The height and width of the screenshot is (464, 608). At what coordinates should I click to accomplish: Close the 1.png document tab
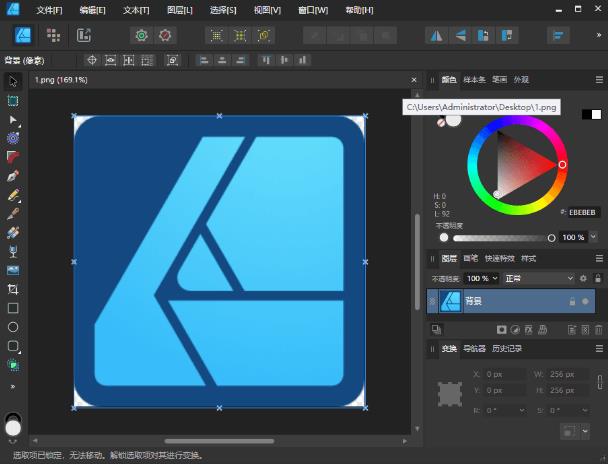[x=414, y=80]
